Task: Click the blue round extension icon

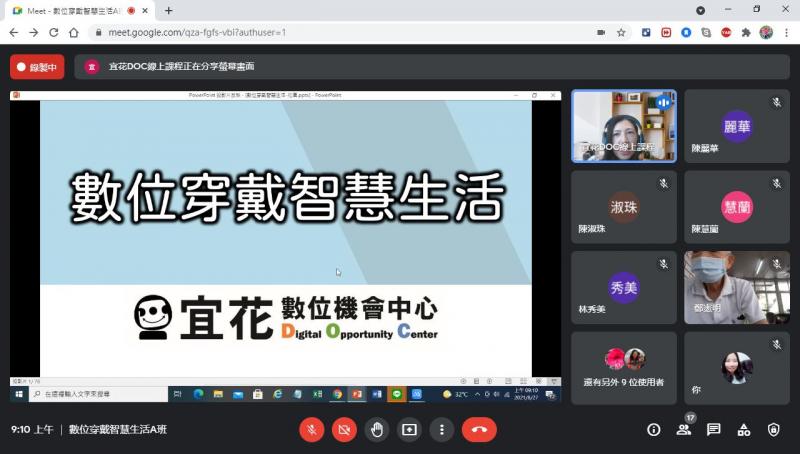Action: (686, 33)
